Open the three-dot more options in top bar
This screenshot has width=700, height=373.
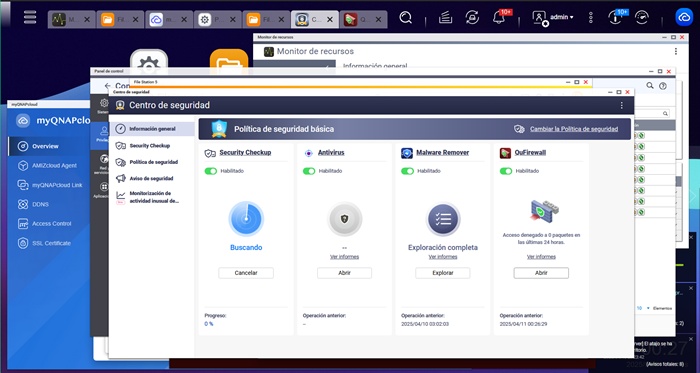click(x=591, y=18)
